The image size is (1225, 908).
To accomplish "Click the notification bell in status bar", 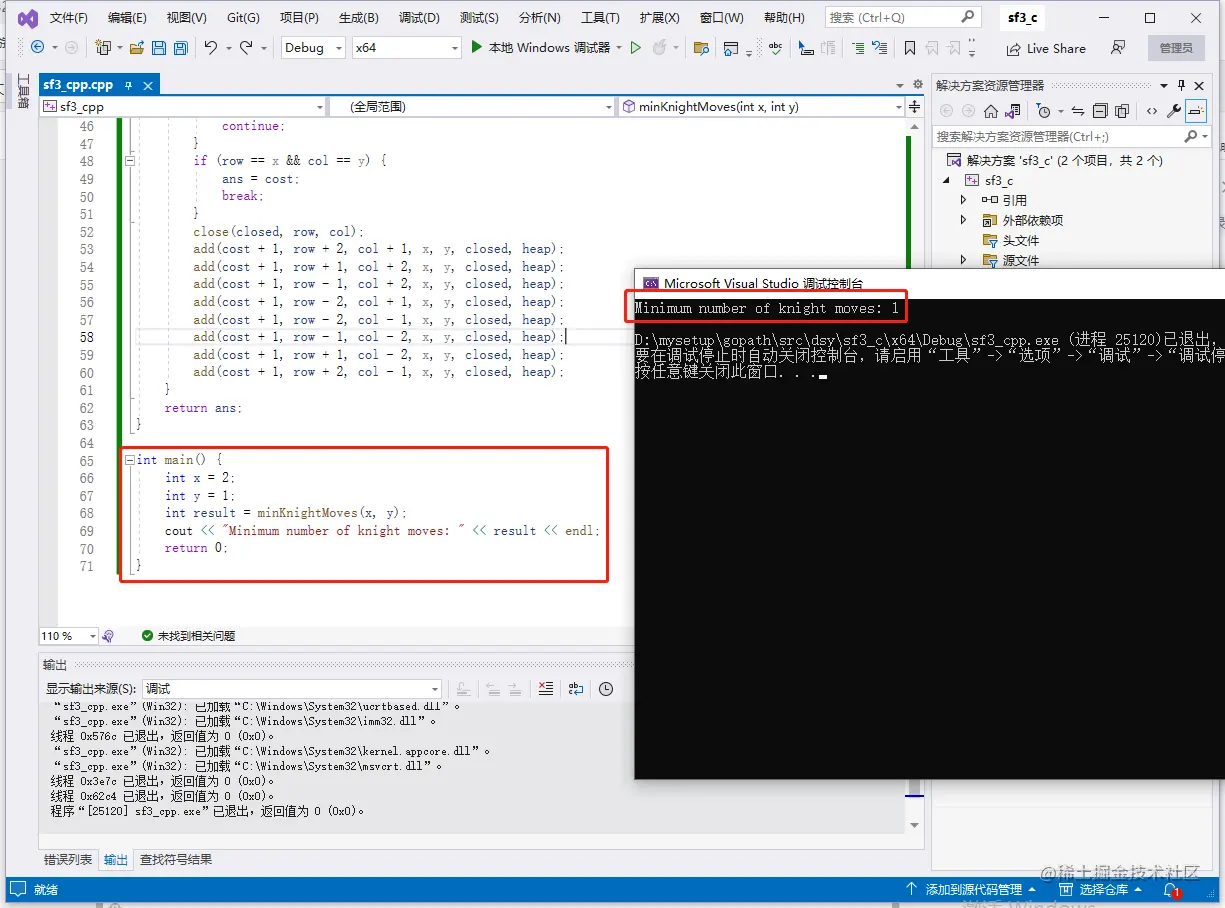I will pos(1170,889).
